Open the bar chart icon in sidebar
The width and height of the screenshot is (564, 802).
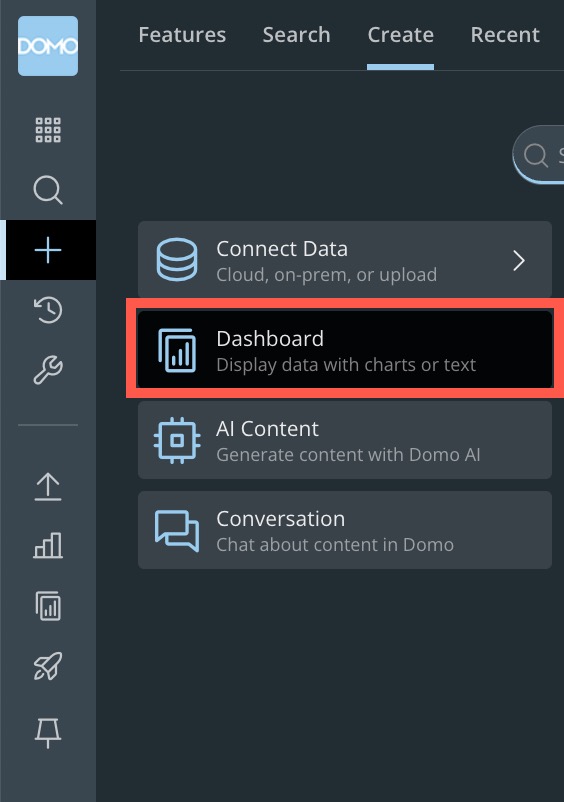pos(48,545)
